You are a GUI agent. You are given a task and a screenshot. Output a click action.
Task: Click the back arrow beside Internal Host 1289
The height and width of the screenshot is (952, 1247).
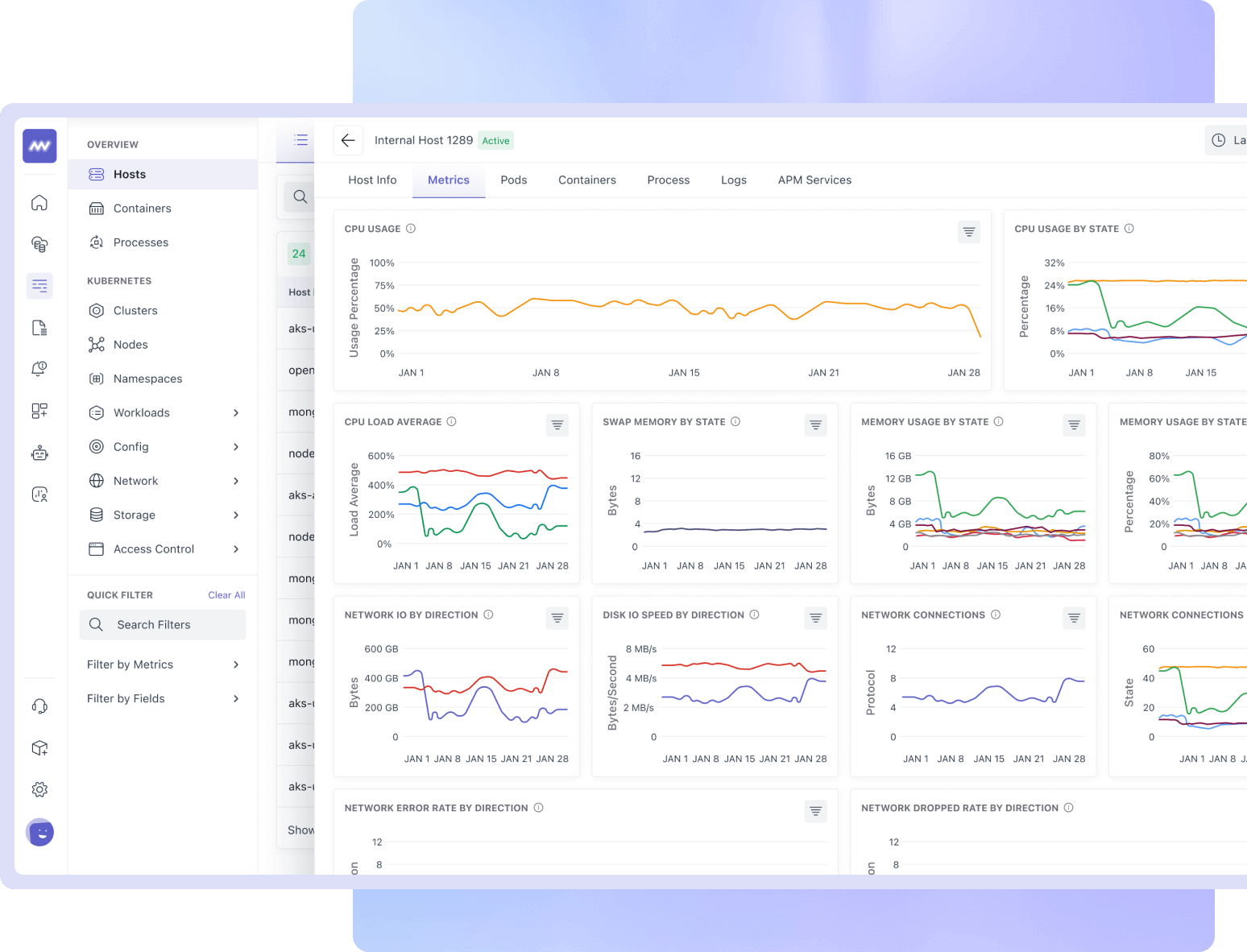pyautogui.click(x=348, y=140)
